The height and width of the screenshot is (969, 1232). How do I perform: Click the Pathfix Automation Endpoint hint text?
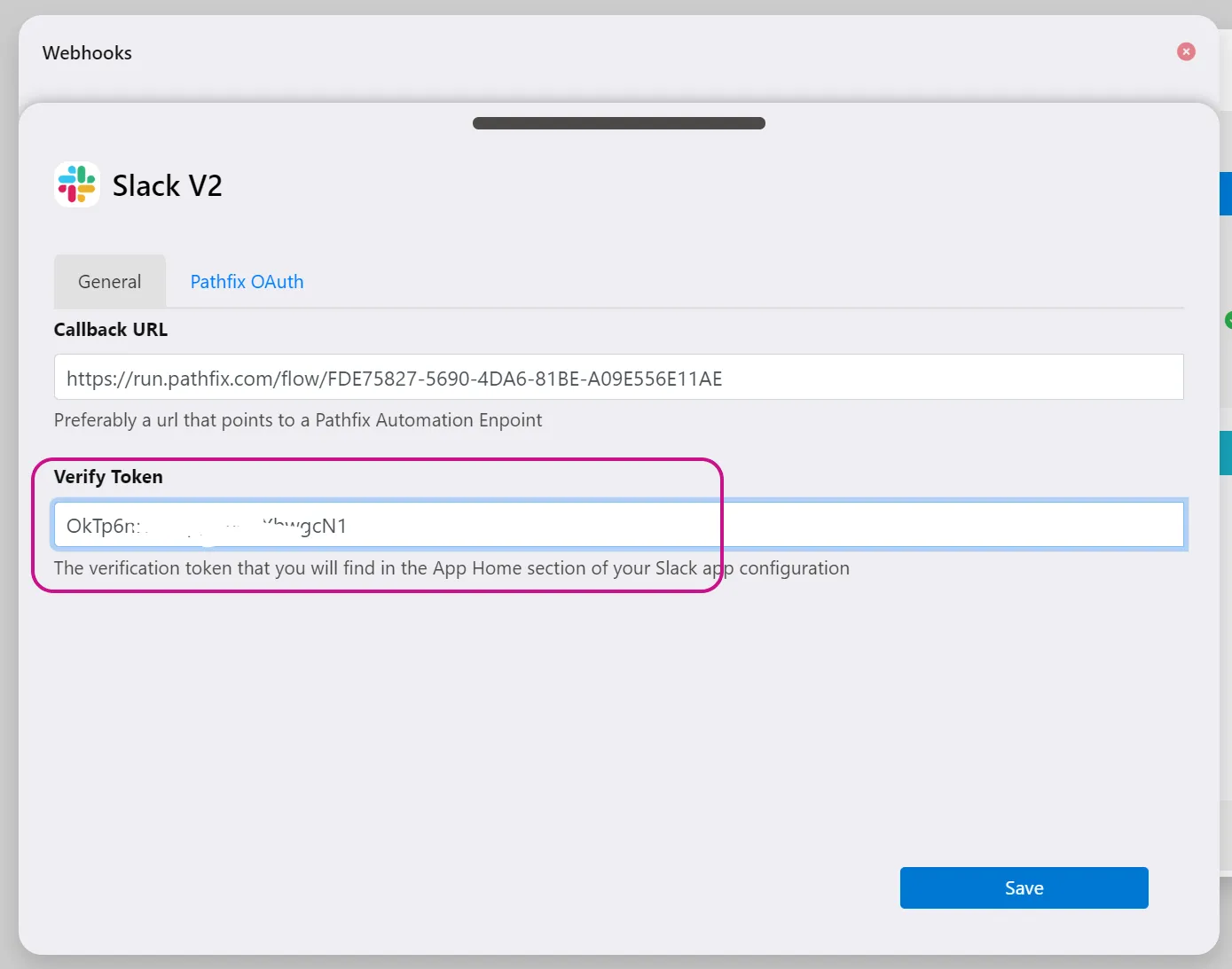click(298, 419)
